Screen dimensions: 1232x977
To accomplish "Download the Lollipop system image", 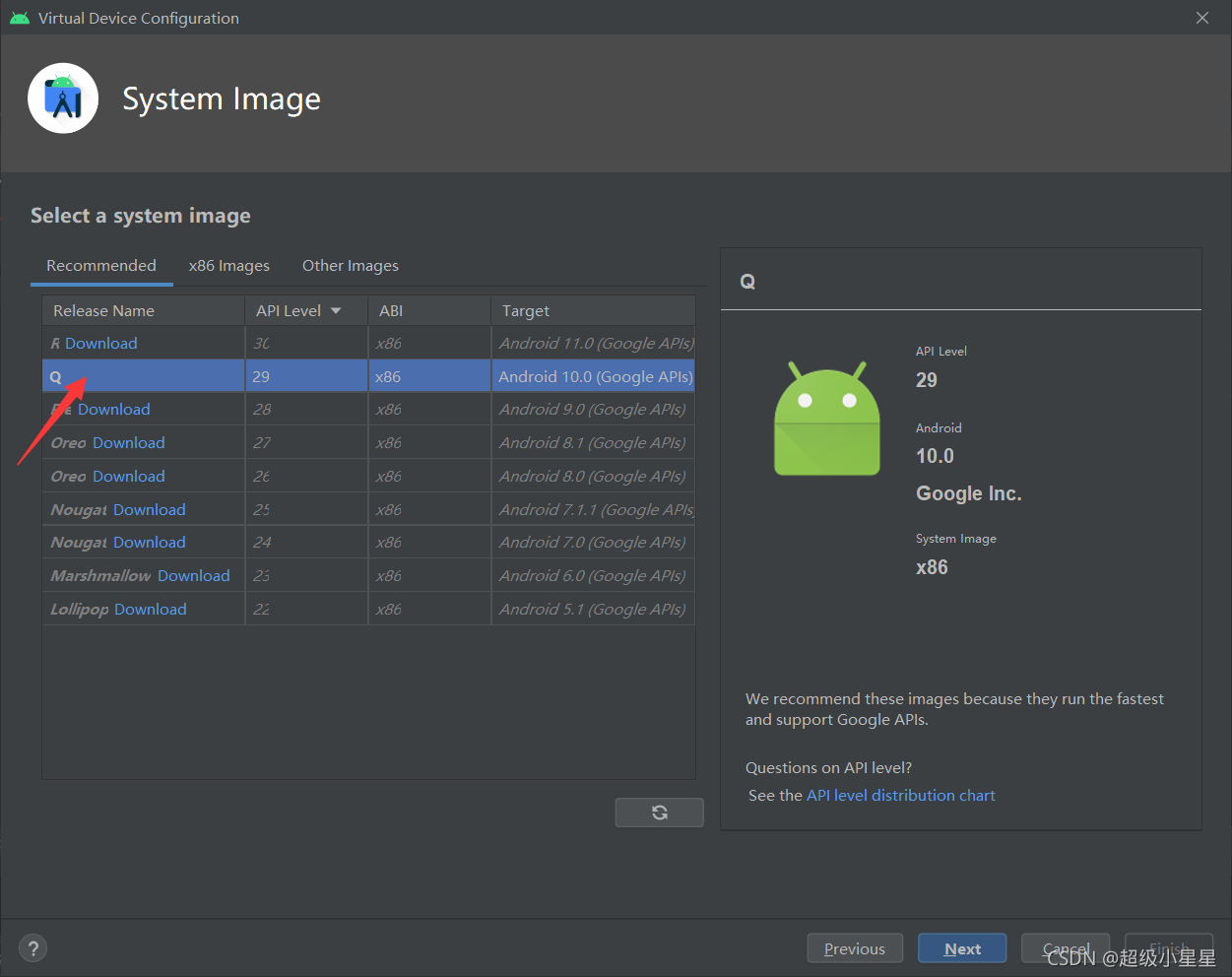I will (x=151, y=609).
